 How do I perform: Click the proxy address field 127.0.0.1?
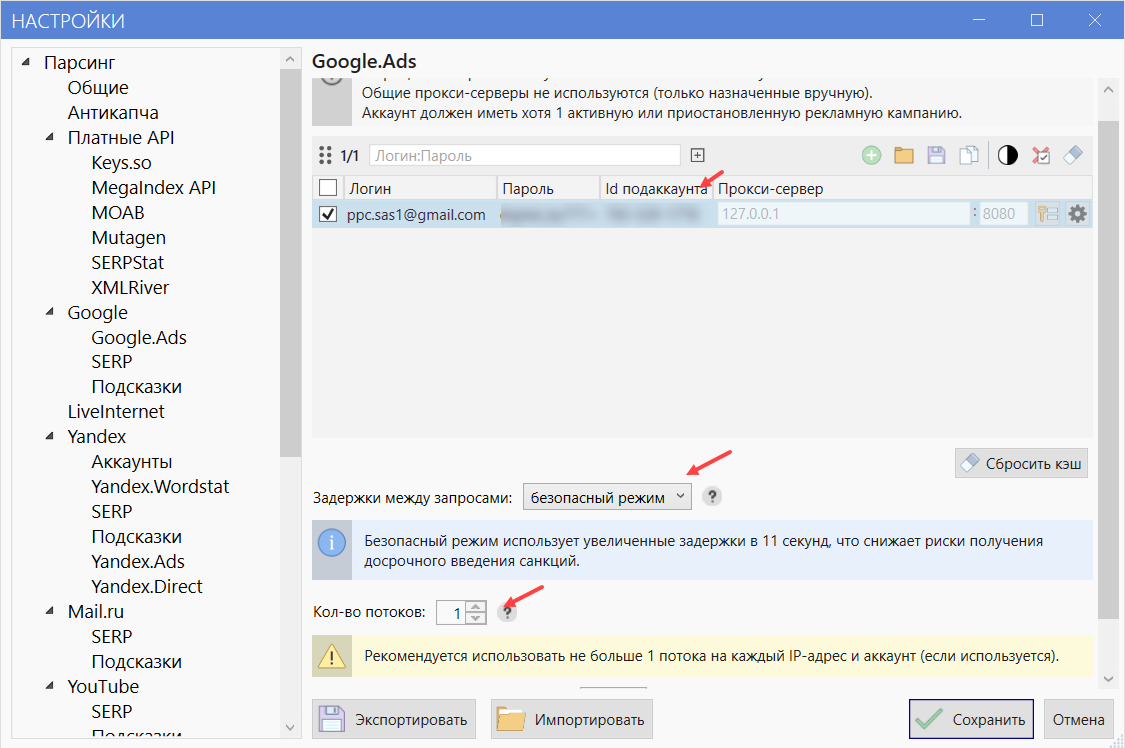coord(844,214)
